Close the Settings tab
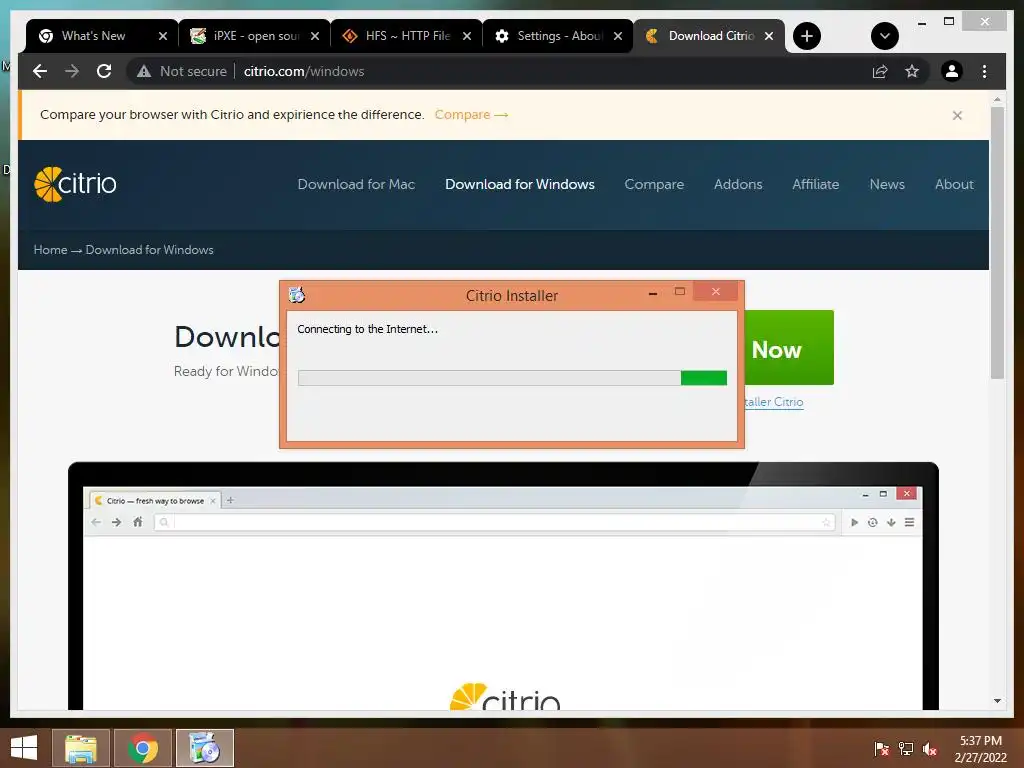 point(618,36)
